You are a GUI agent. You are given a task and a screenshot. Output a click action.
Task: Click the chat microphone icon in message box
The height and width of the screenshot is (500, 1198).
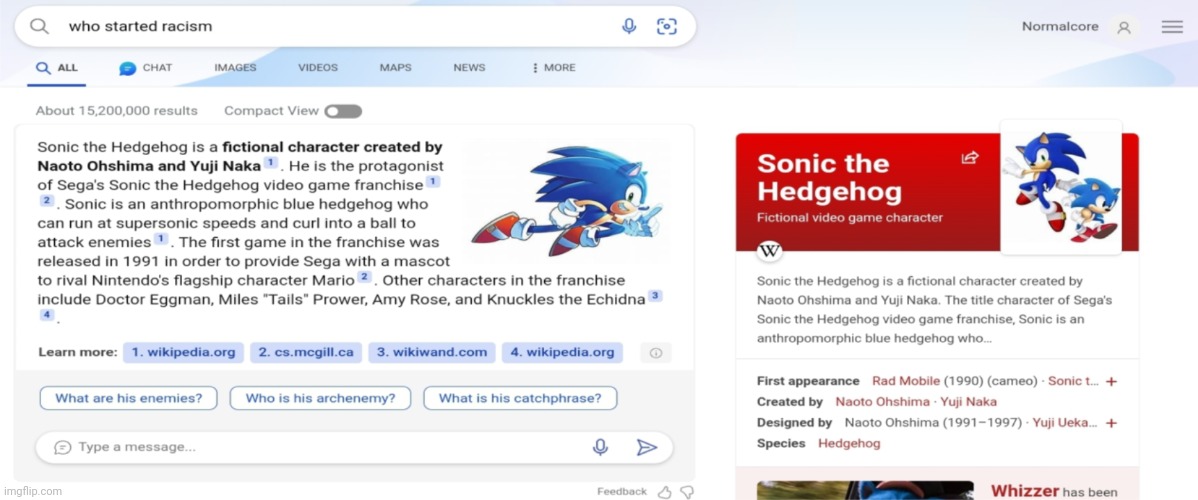point(601,447)
